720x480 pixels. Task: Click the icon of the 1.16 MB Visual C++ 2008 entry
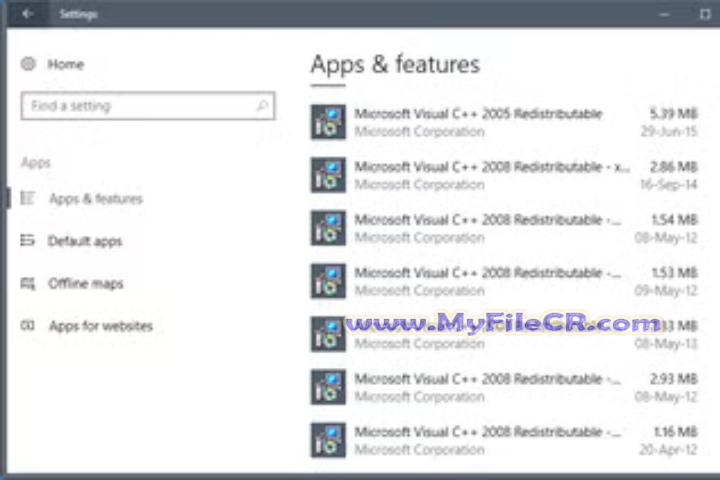(328, 440)
